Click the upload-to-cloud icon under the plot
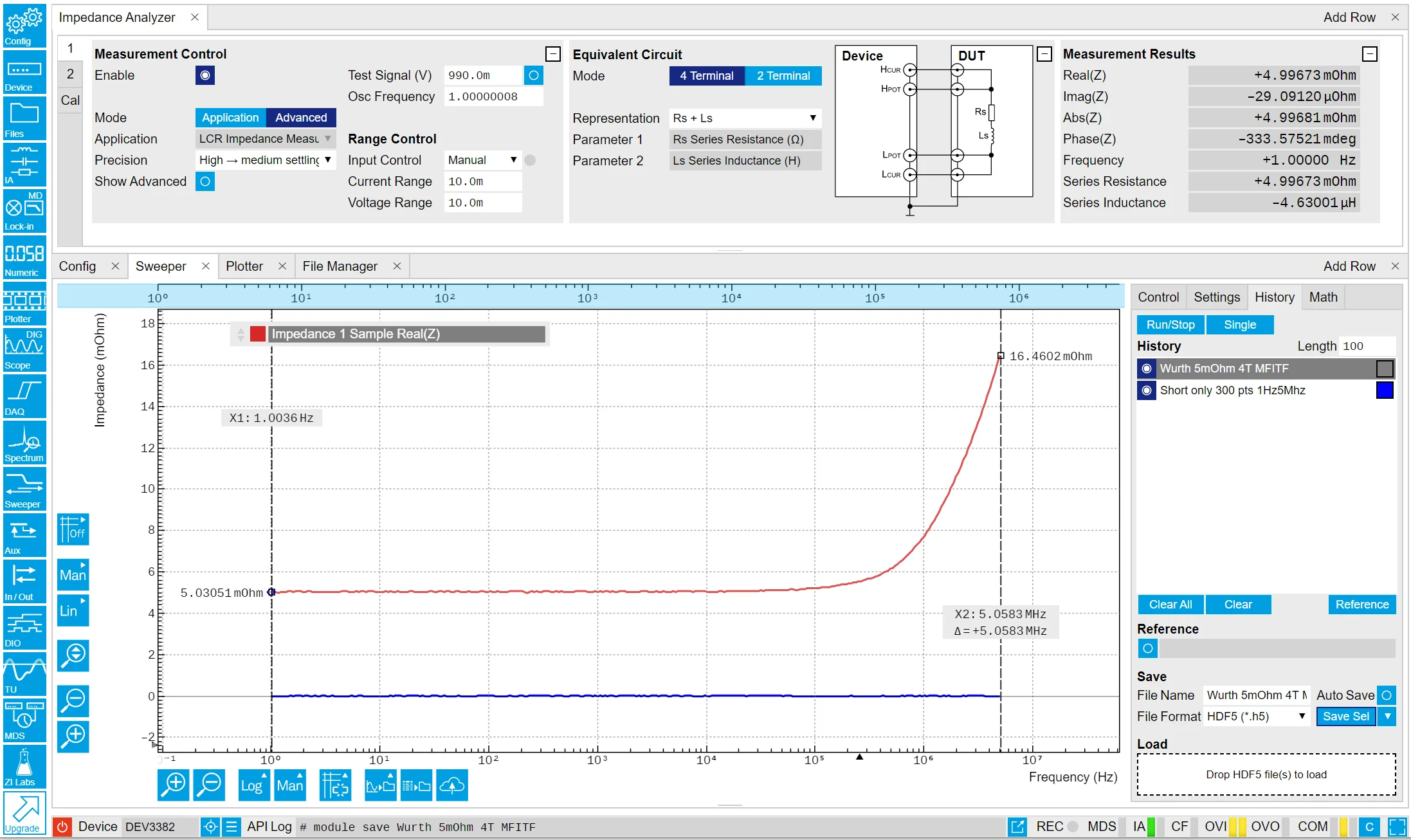 (x=452, y=785)
